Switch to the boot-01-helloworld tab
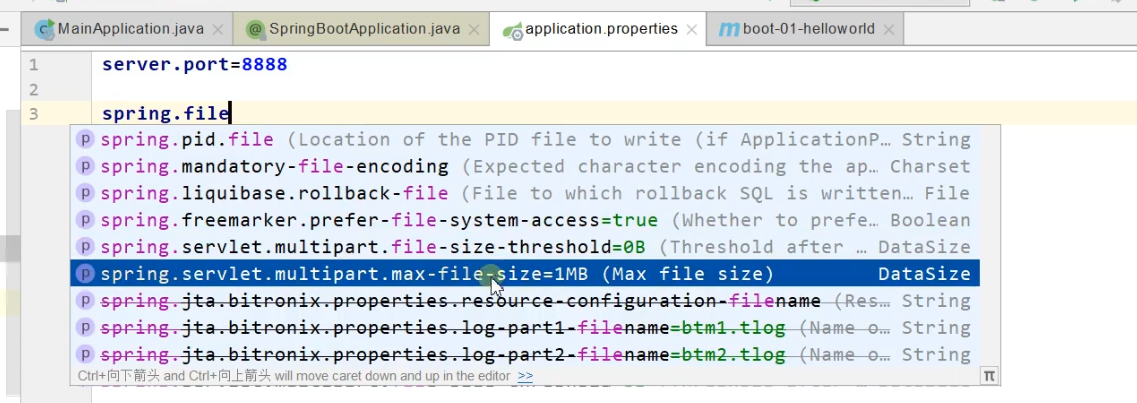Image resolution: width=1137 pixels, height=403 pixels. click(805, 30)
